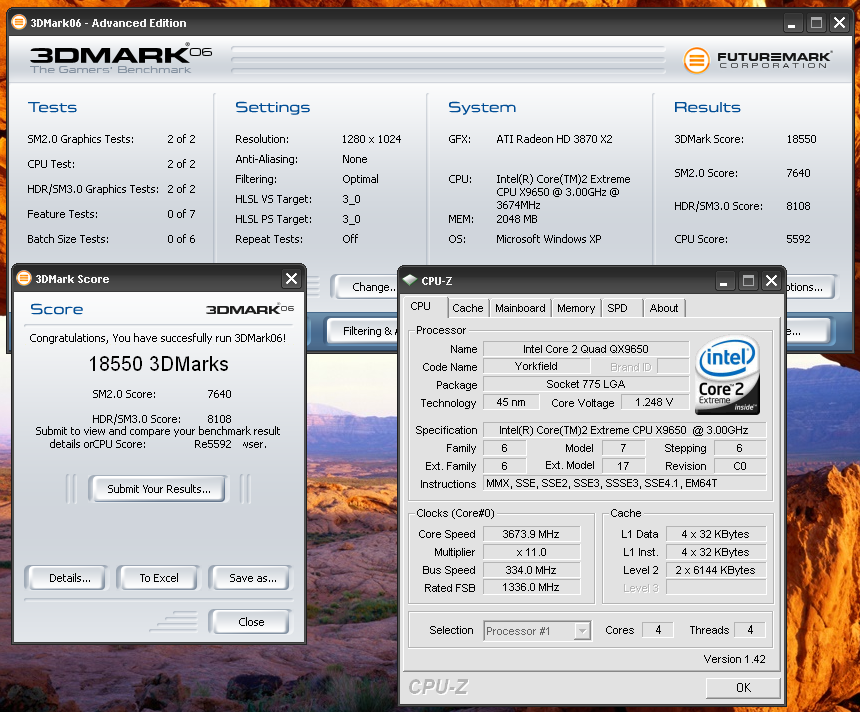The image size is (860, 712).
Task: Click the MEM value 2048 MB
Action: point(517,219)
